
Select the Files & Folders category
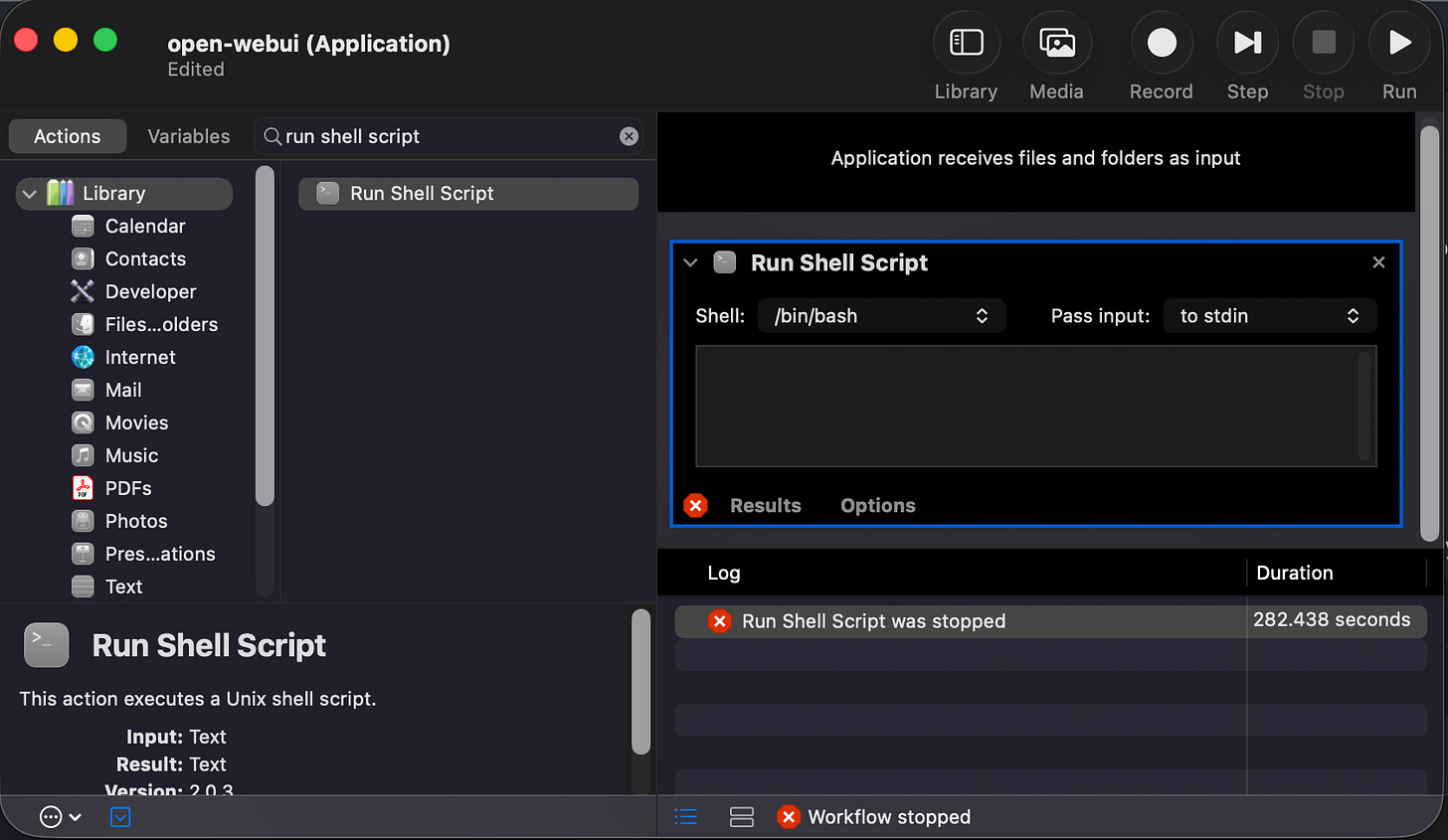[x=161, y=325]
